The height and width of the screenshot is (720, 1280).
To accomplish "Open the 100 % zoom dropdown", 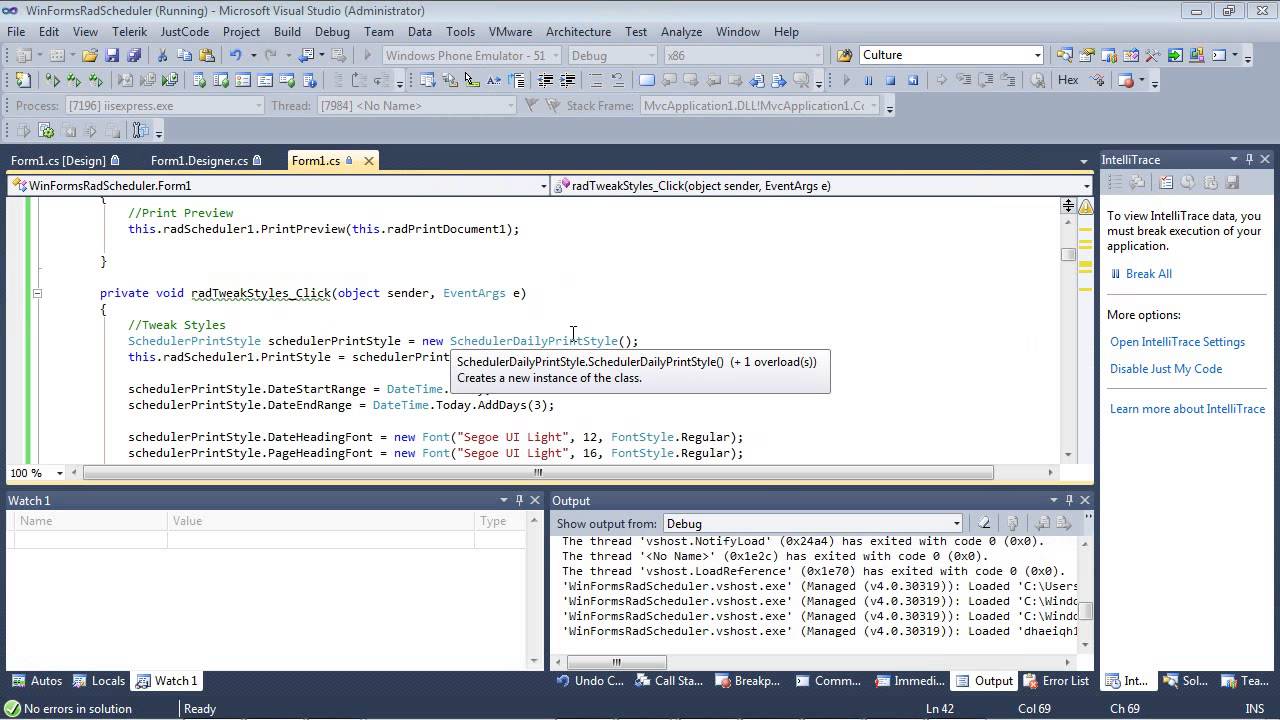I will [60, 473].
